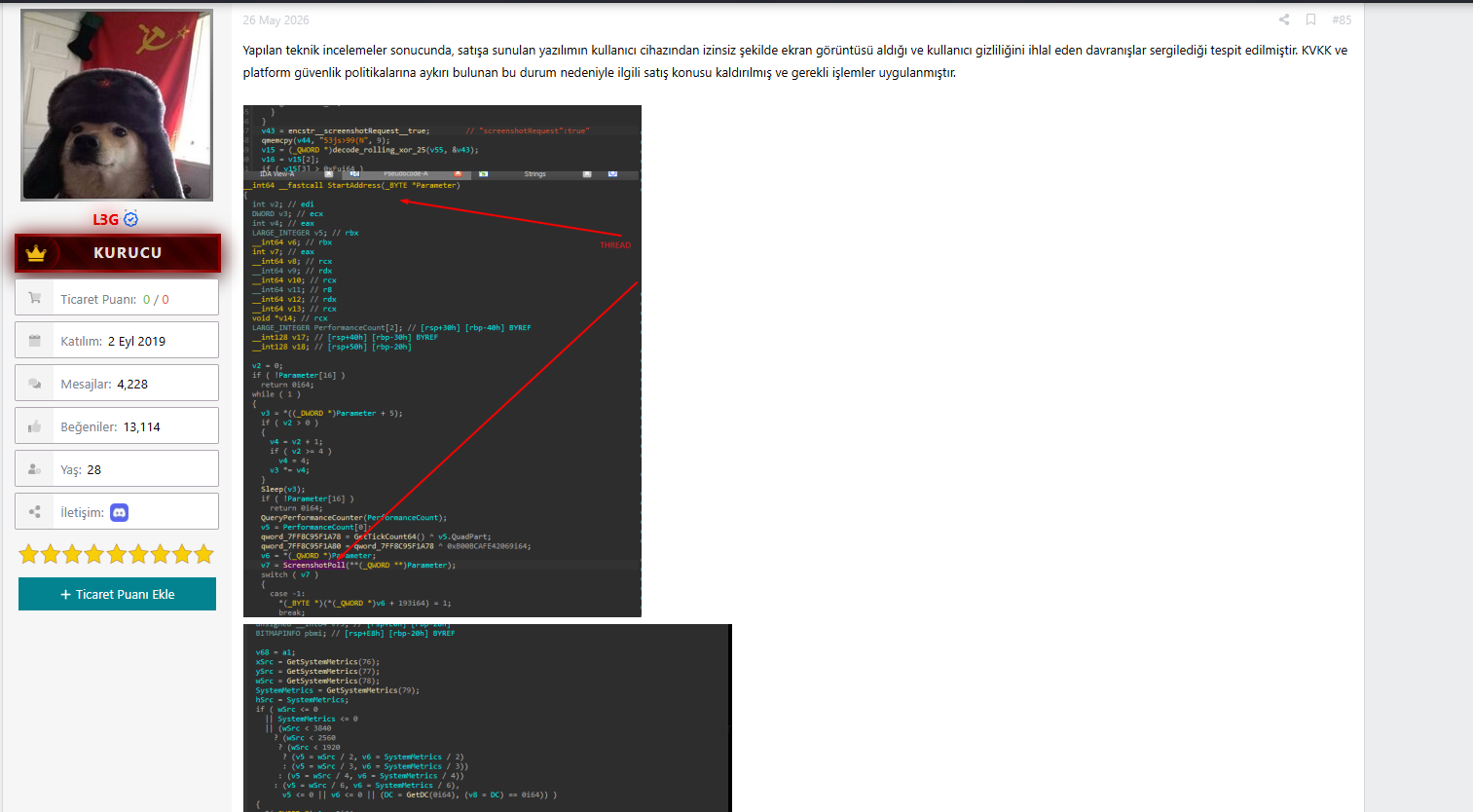Click the ScreenshotPoll line in the code image
This screenshot has height=812, width=1473.
tap(358, 565)
